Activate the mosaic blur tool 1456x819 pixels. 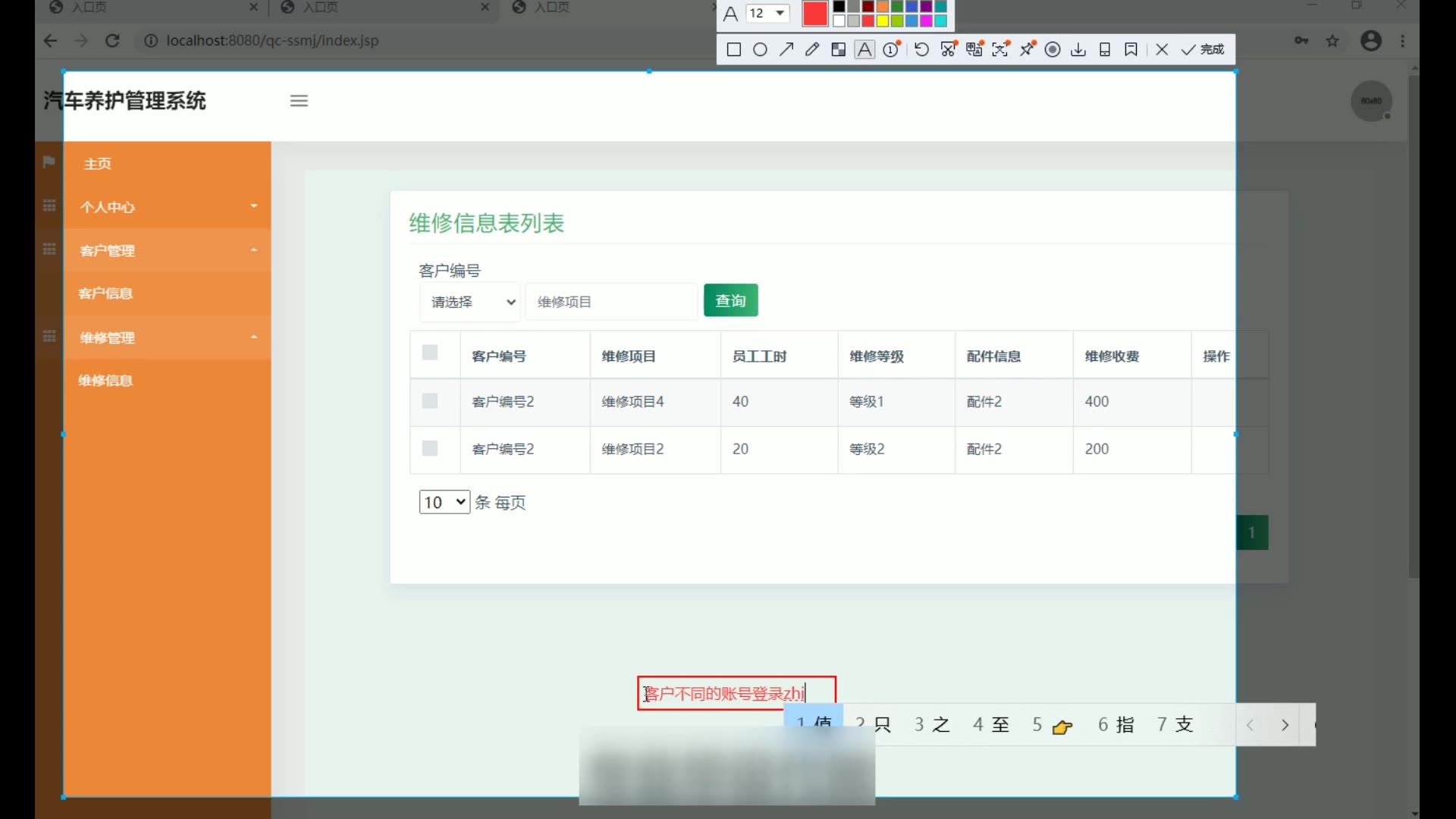(838, 50)
